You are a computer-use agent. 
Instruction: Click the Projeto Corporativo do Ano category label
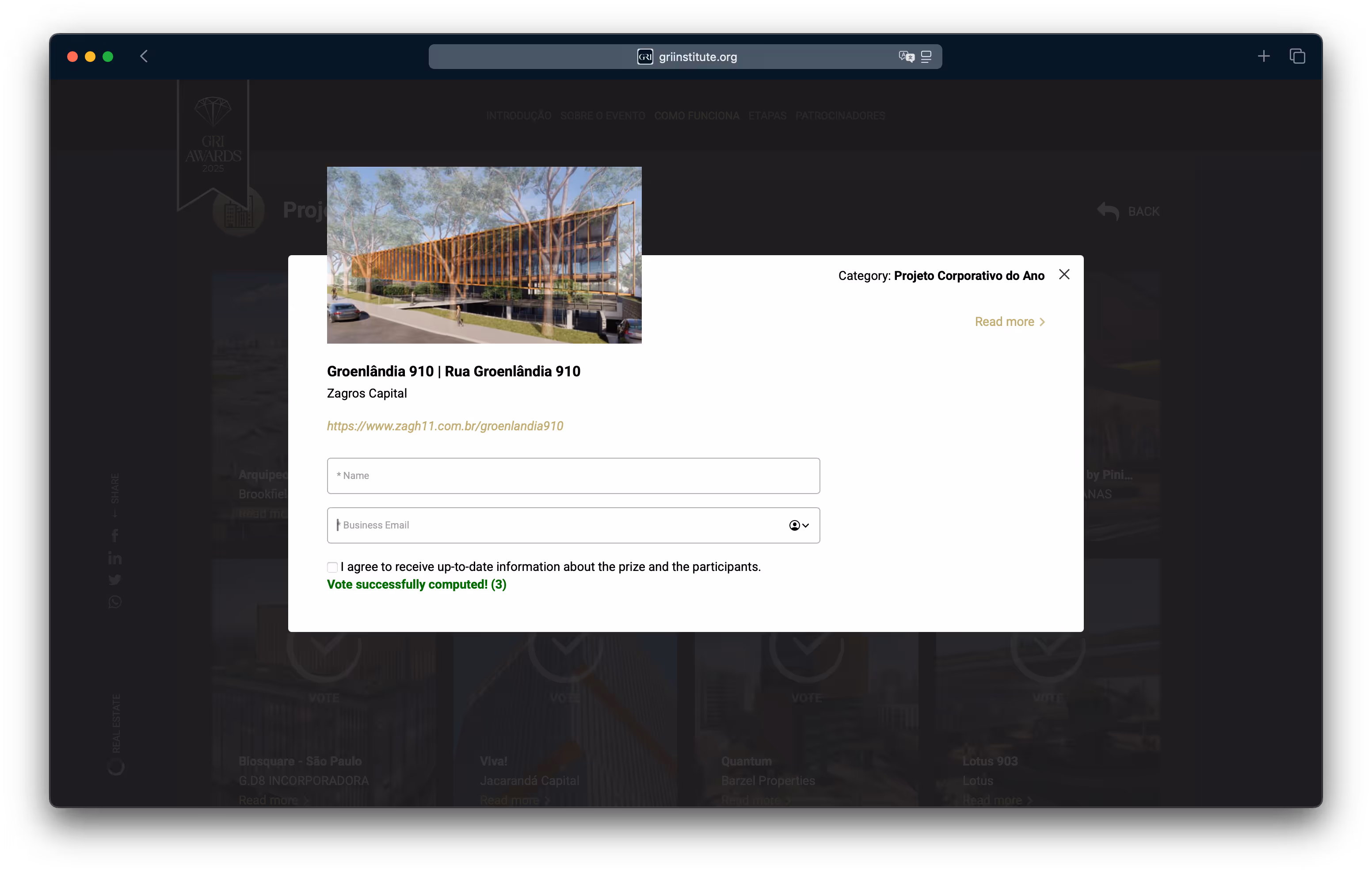pyautogui.click(x=968, y=276)
